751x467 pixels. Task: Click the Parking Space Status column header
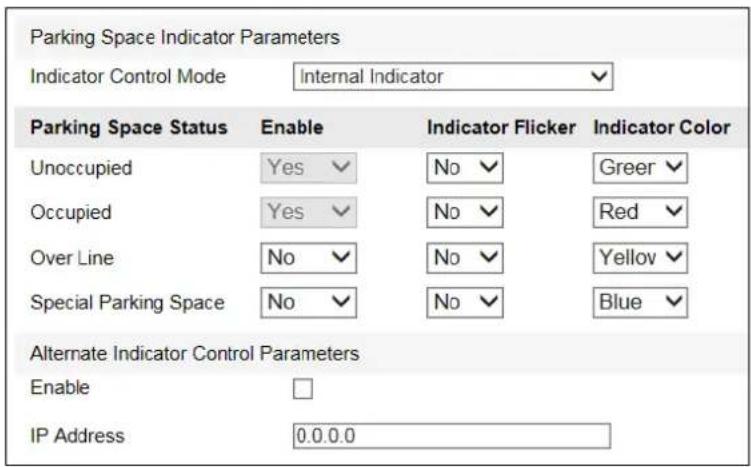129,127
